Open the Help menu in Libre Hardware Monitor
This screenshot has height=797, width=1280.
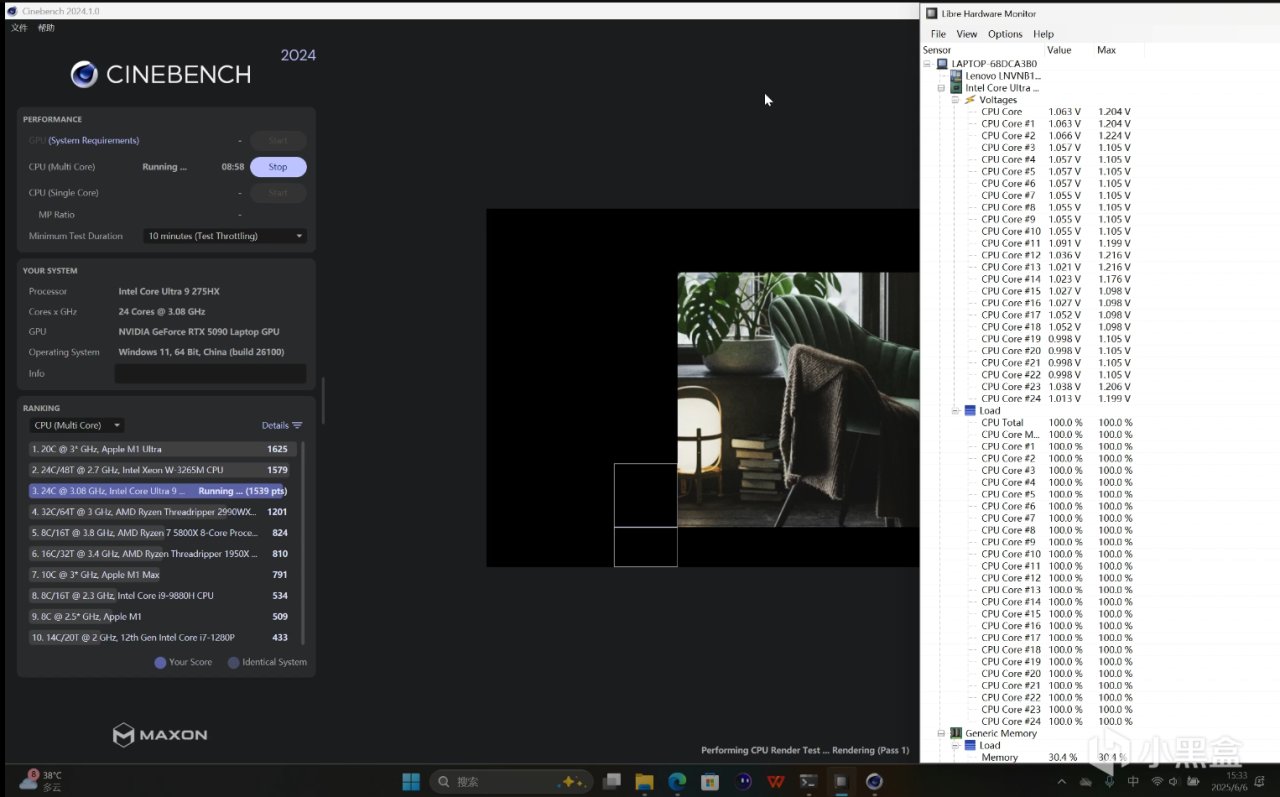click(x=1043, y=34)
